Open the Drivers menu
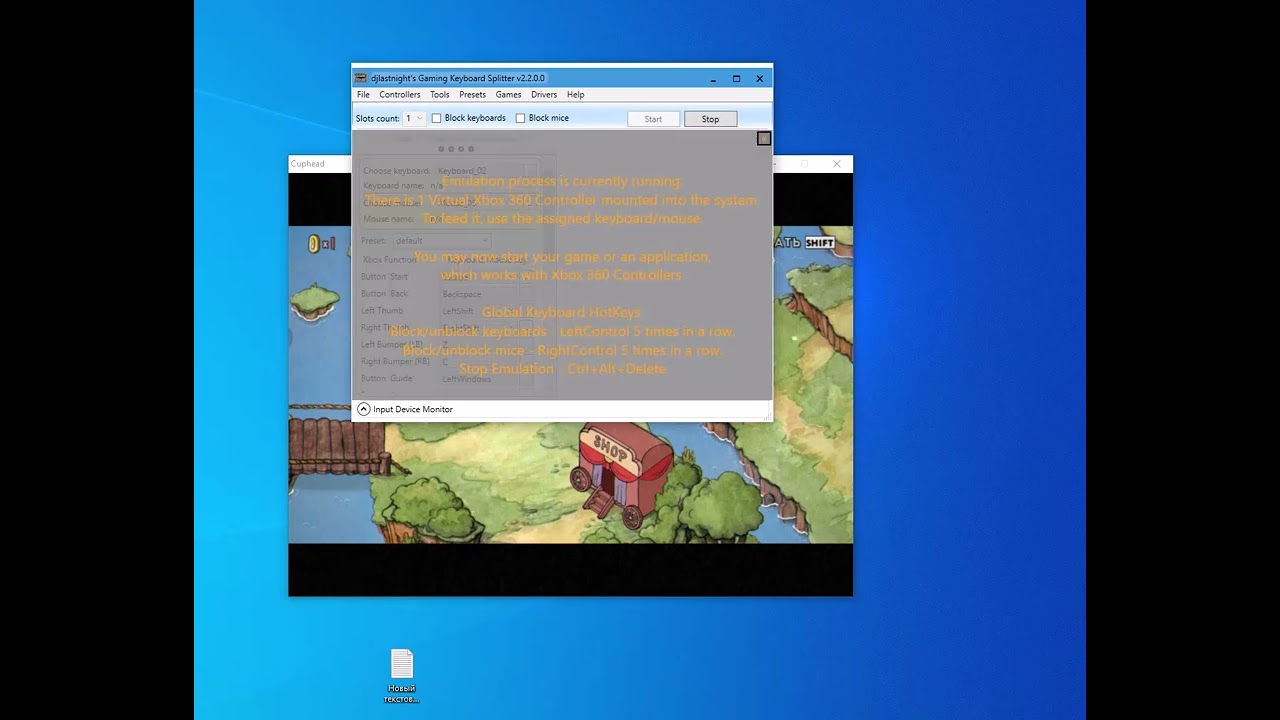 click(x=544, y=95)
